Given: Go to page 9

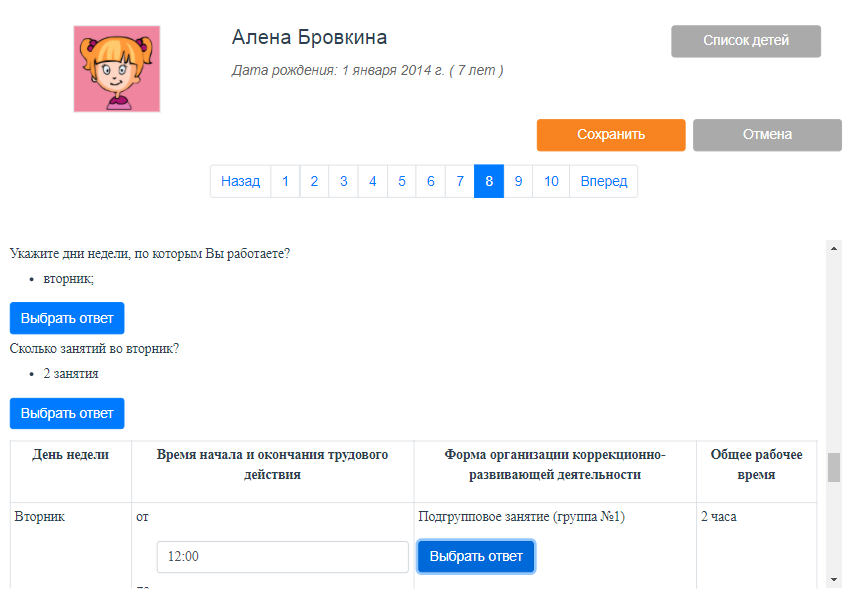Looking at the screenshot, I should [x=518, y=181].
